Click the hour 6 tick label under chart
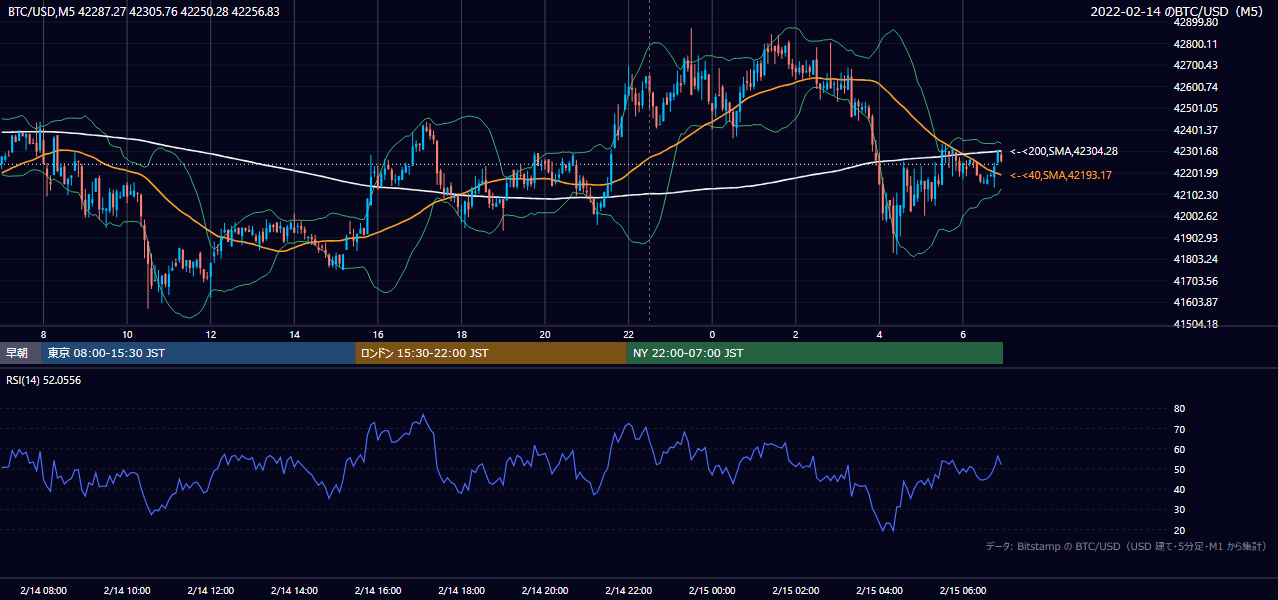Screen dimensions: 1278x600 (963, 334)
